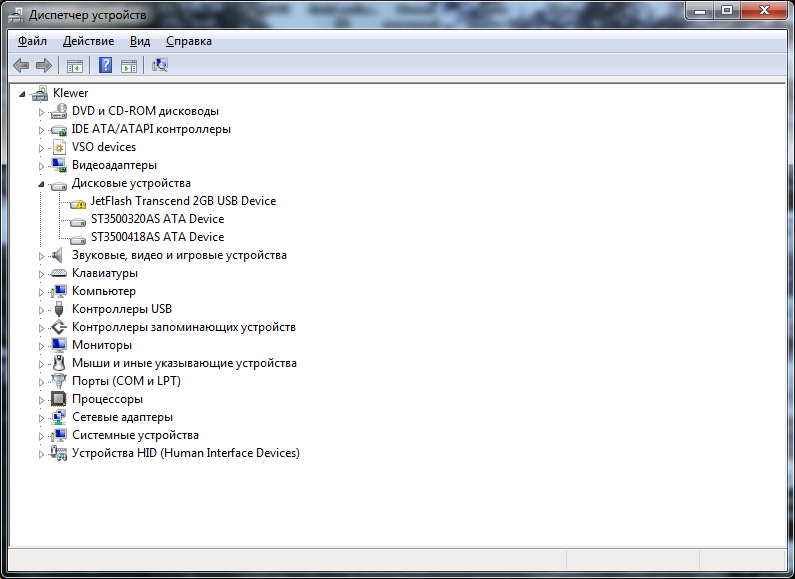The width and height of the screenshot is (795, 579).
Task: Click the Процессоры chip icon
Action: (59, 399)
